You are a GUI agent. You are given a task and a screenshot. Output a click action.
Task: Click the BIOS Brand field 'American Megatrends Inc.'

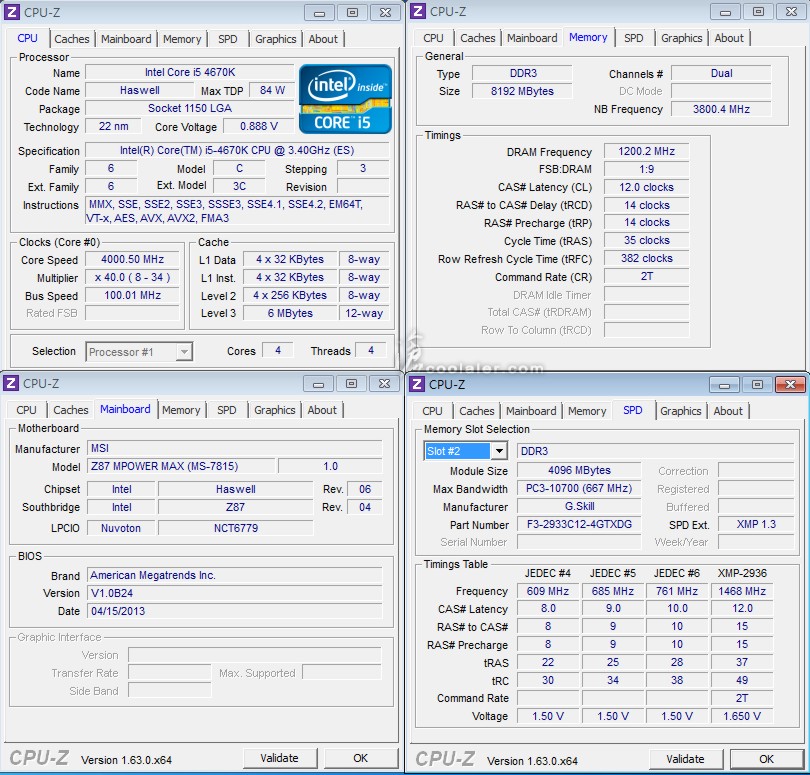click(235, 575)
